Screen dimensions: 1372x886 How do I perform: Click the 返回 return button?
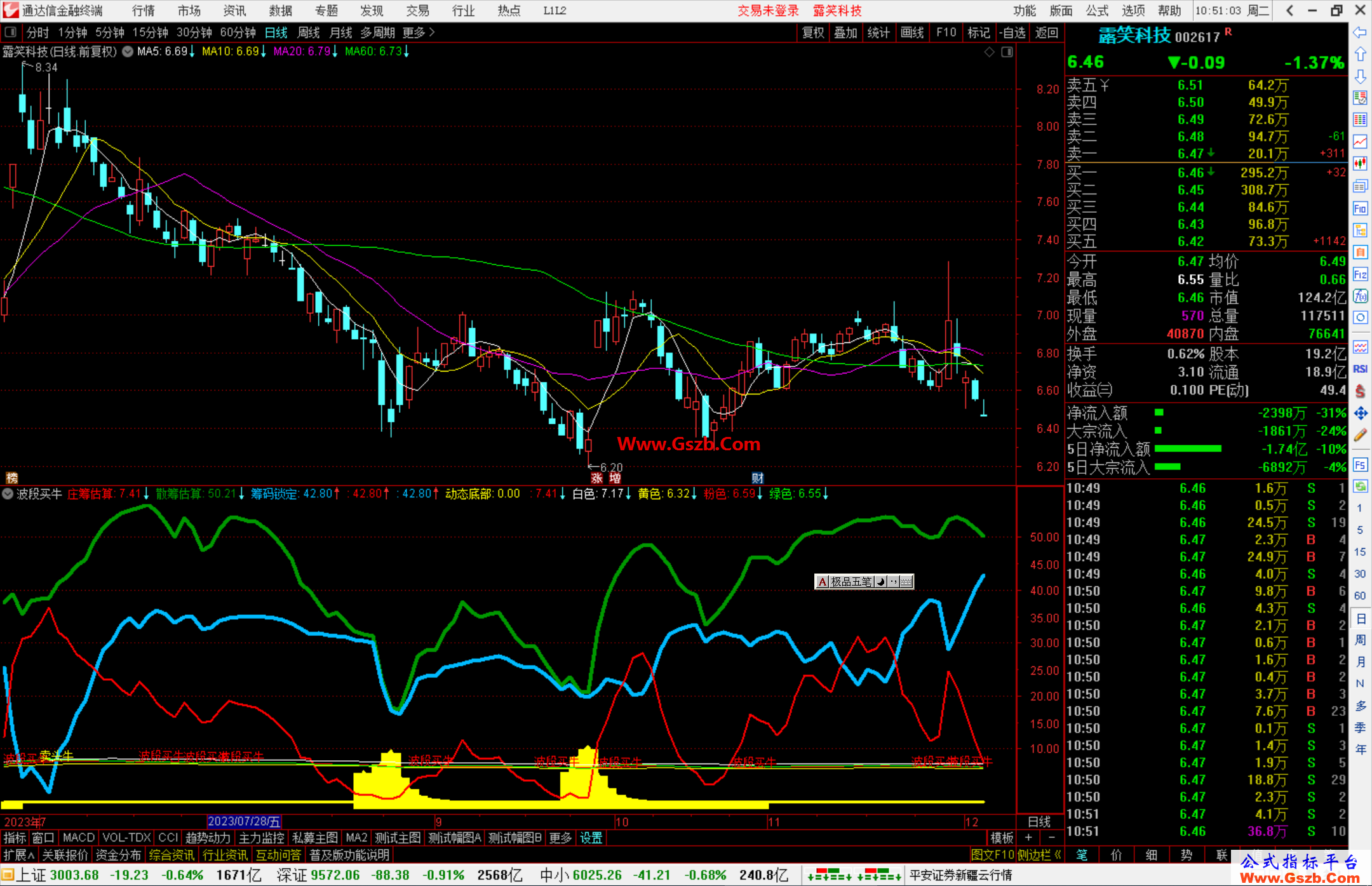pyautogui.click(x=1046, y=32)
